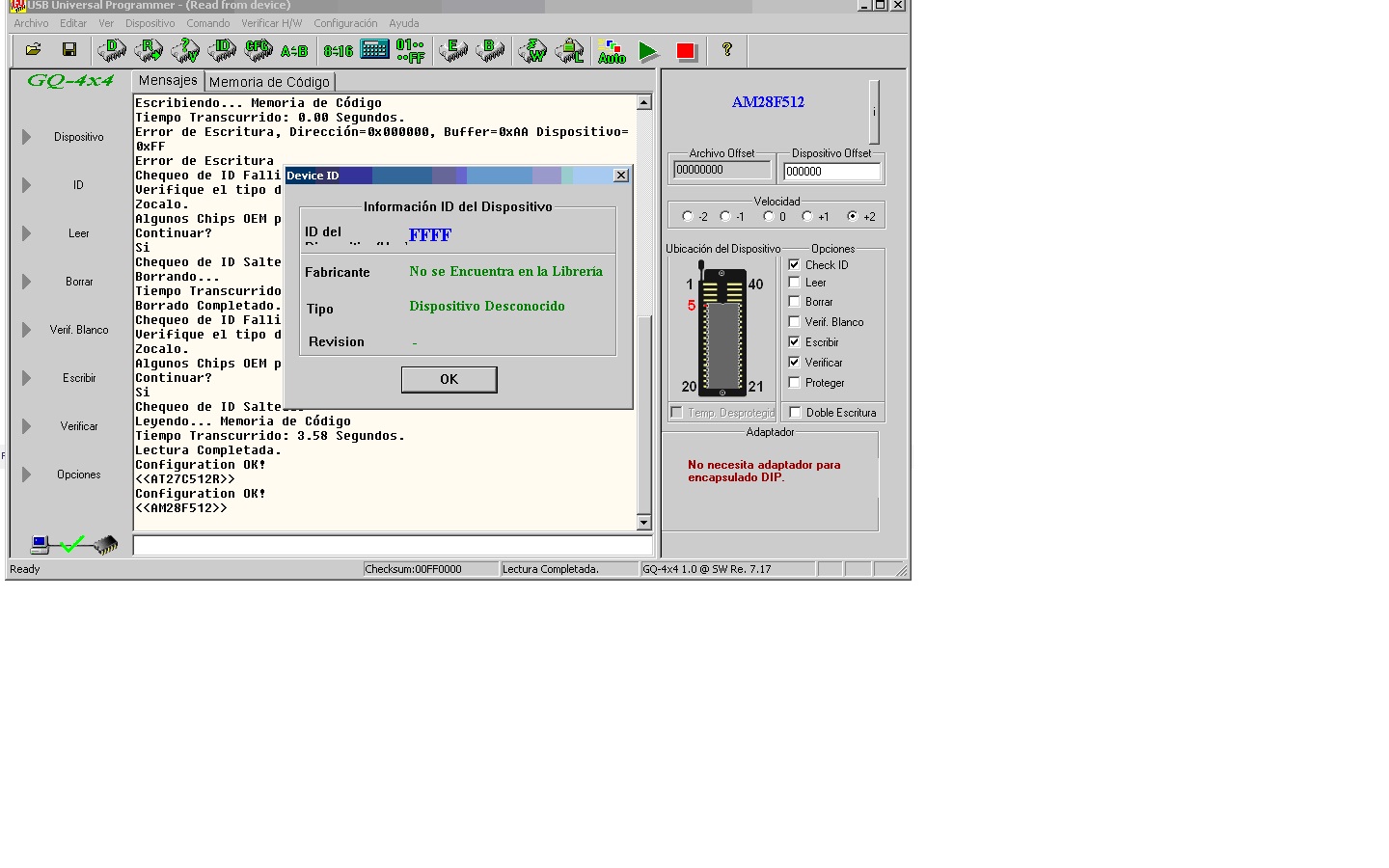Viewport: 1389px width, 868px height.
Task: Click the CFG configuration chip icon
Action: coord(259,50)
